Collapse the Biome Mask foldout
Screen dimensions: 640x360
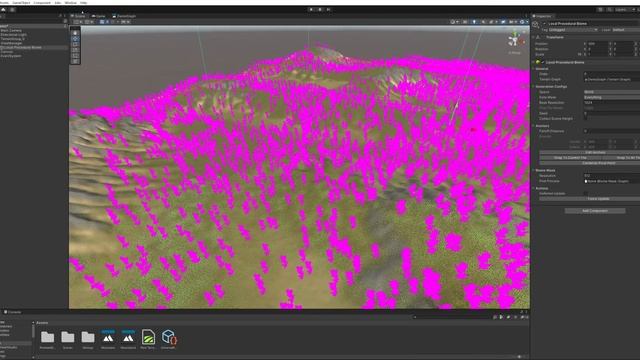pos(533,170)
